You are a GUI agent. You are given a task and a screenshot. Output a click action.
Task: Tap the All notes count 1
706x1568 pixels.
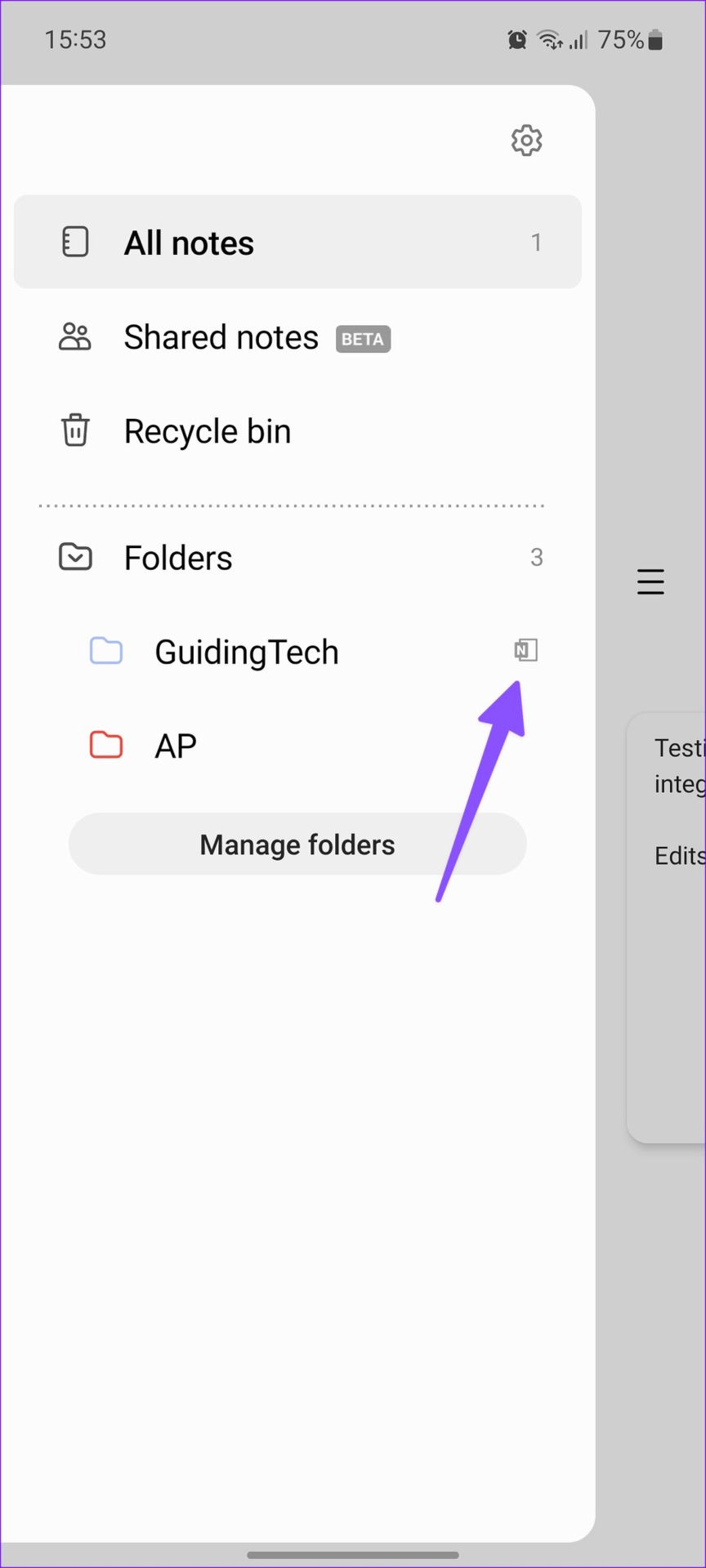pos(536,243)
